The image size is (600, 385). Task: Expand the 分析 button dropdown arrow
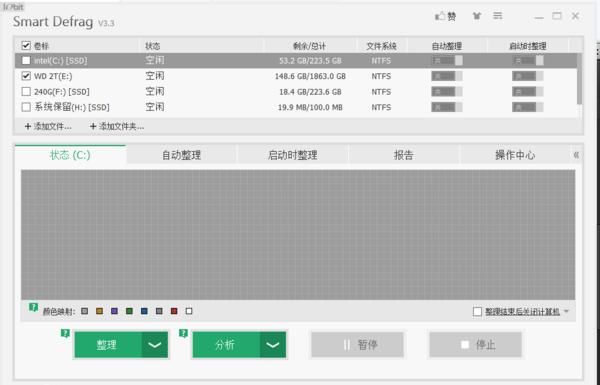pyautogui.click(x=273, y=345)
